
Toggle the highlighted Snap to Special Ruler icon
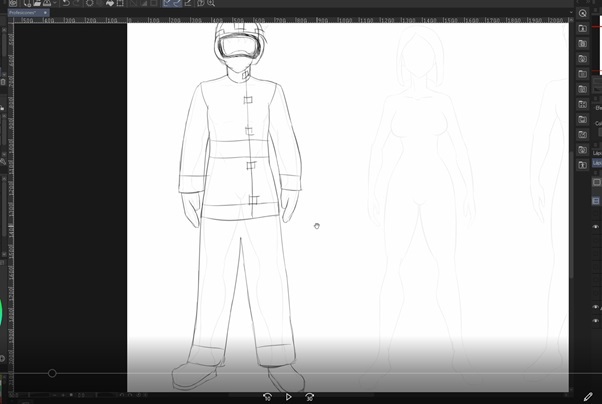point(178,3)
